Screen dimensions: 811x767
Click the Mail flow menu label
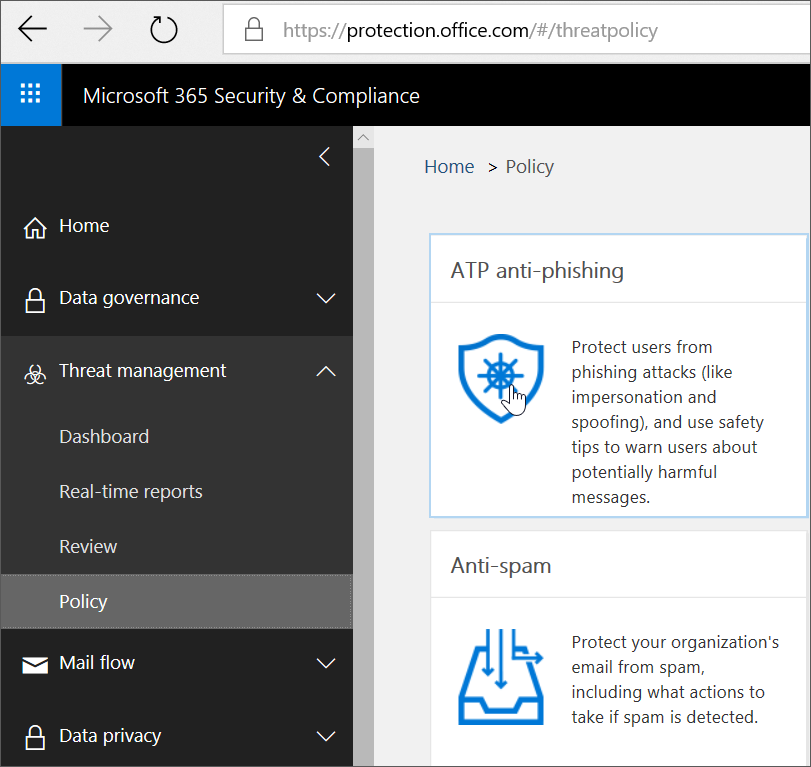click(97, 663)
